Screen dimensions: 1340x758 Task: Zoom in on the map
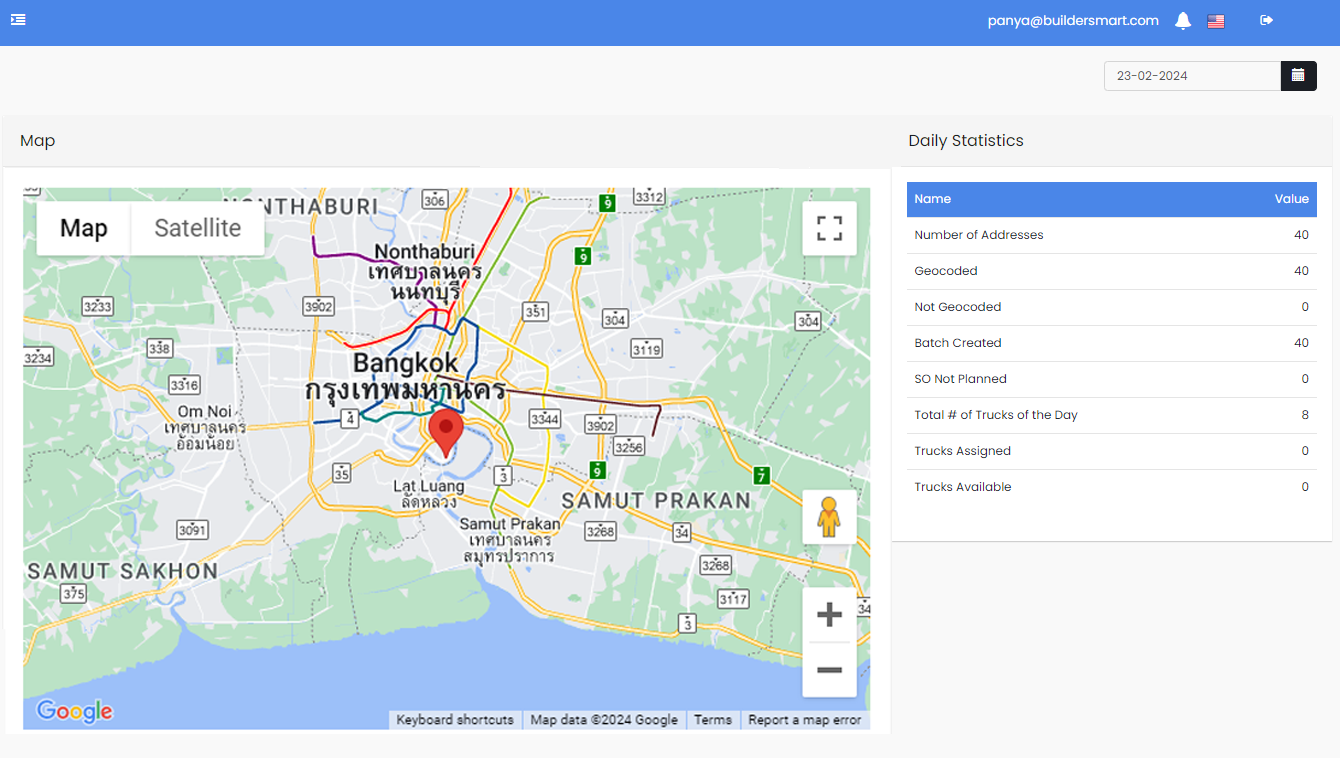coord(829,614)
